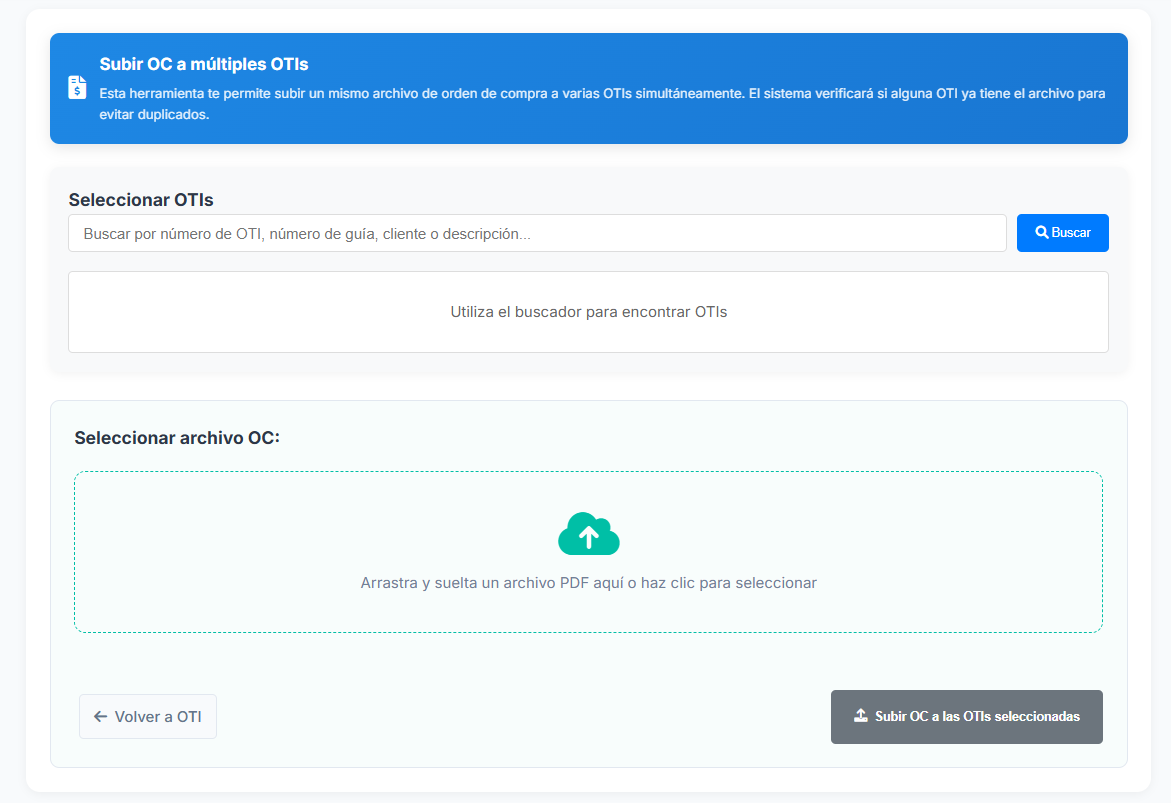Click the magnifying glass icon on the Buscar button
1171x803 pixels.
click(x=1042, y=233)
